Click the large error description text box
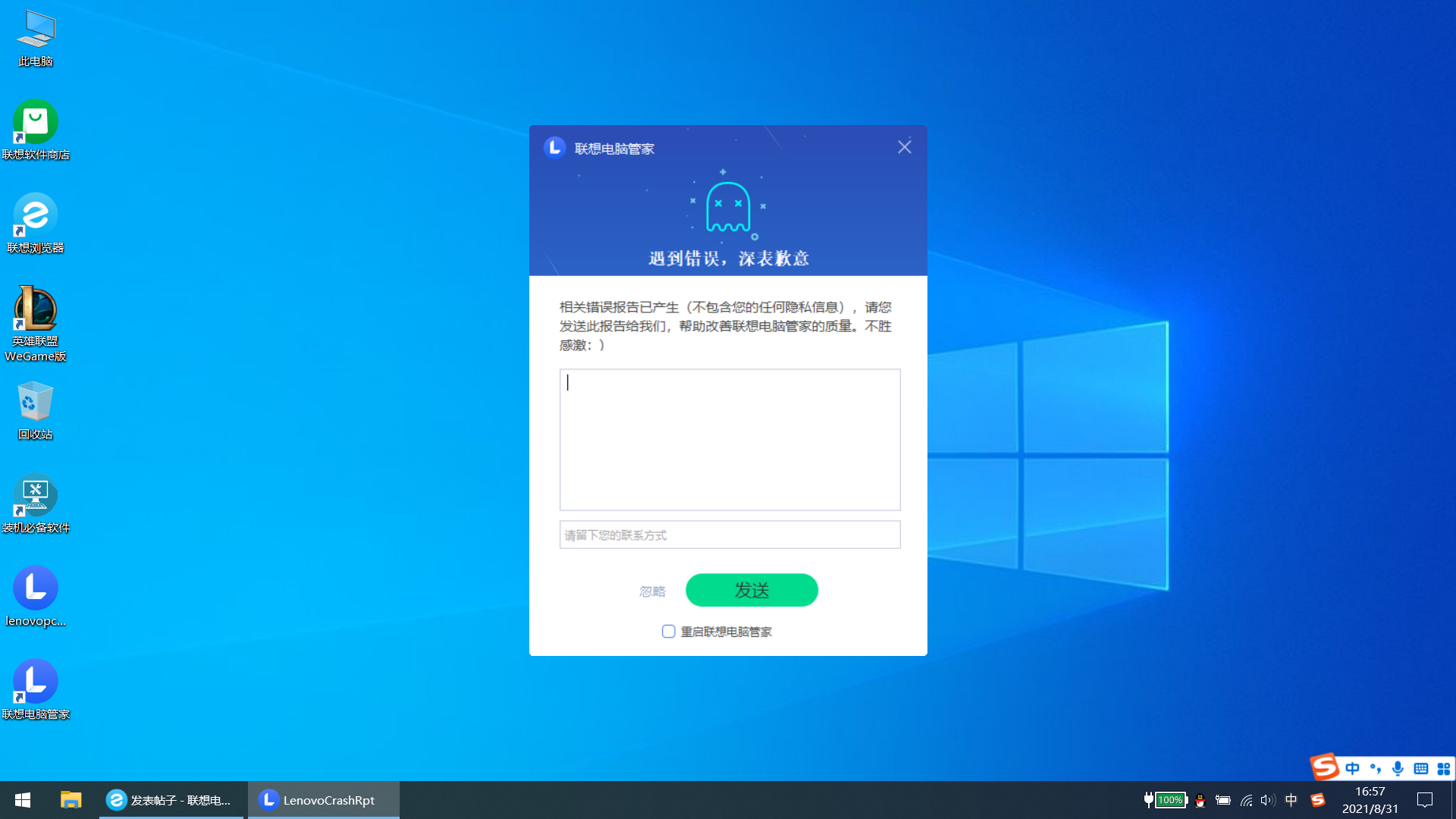The image size is (1456, 819). pos(730,440)
